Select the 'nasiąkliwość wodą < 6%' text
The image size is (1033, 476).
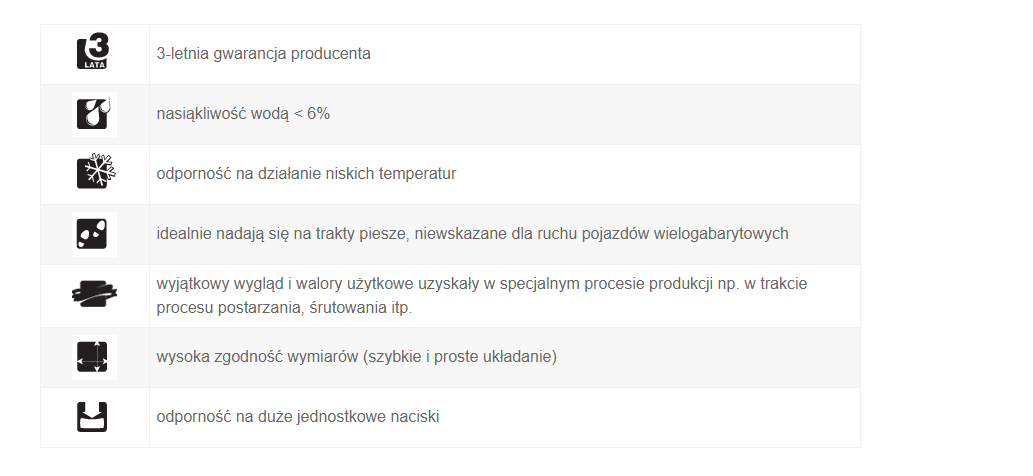tap(243, 114)
